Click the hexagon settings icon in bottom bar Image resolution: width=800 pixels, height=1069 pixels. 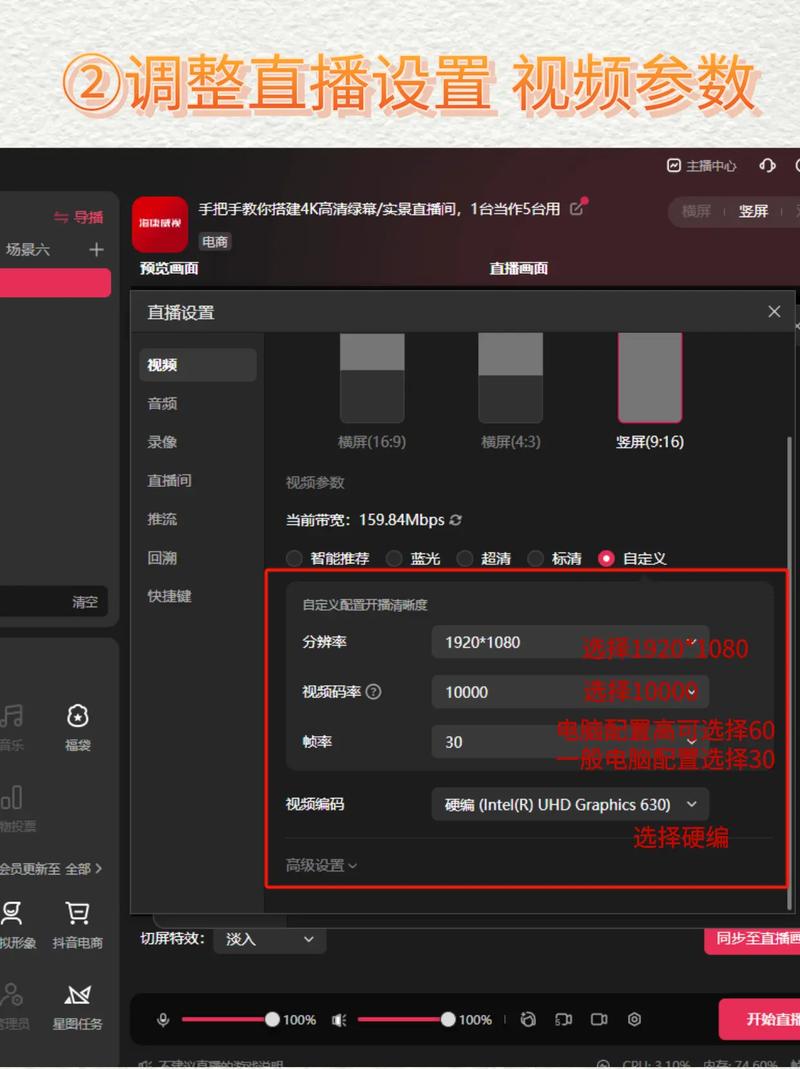pos(634,1019)
